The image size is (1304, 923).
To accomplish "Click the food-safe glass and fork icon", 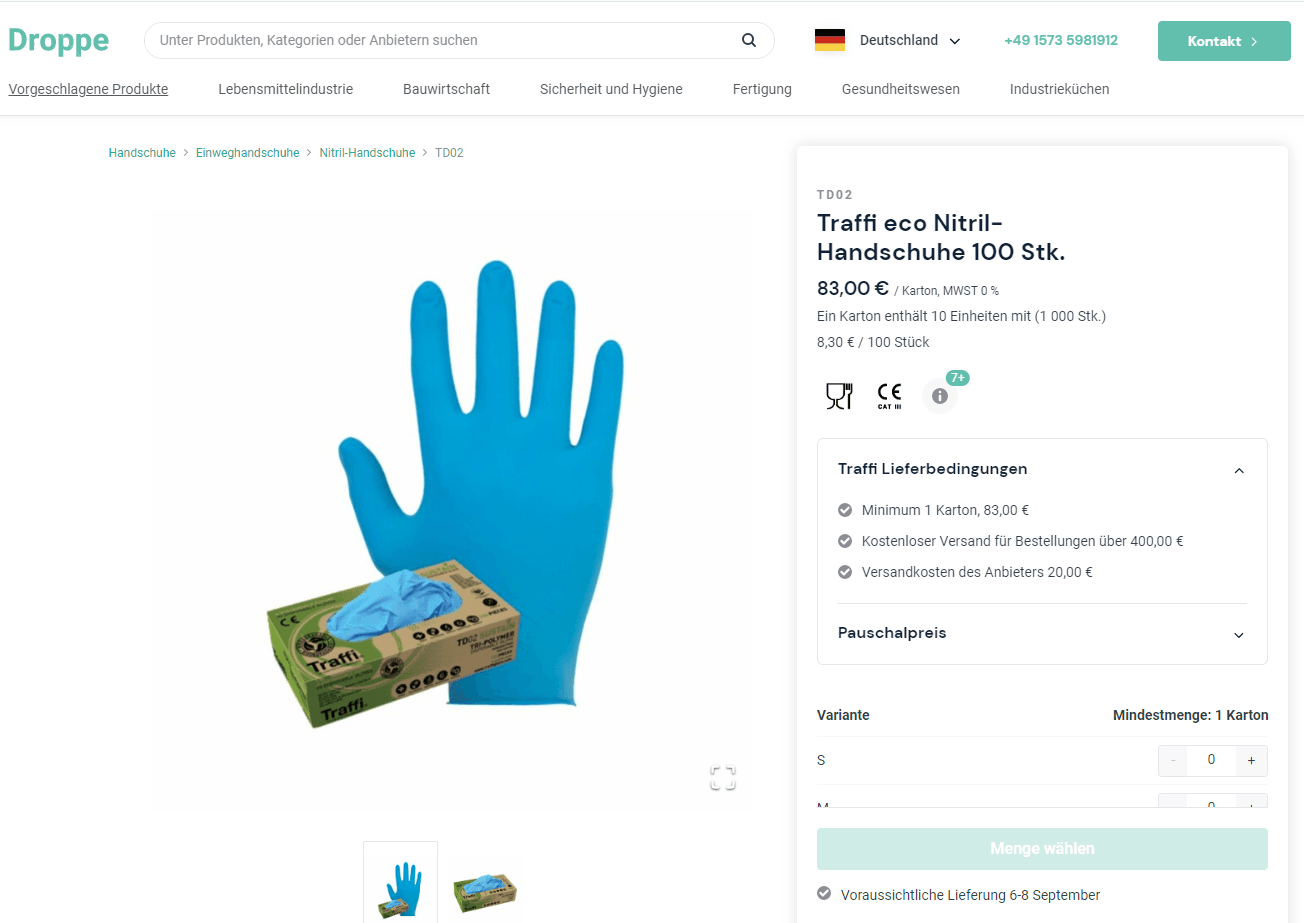I will (x=839, y=396).
